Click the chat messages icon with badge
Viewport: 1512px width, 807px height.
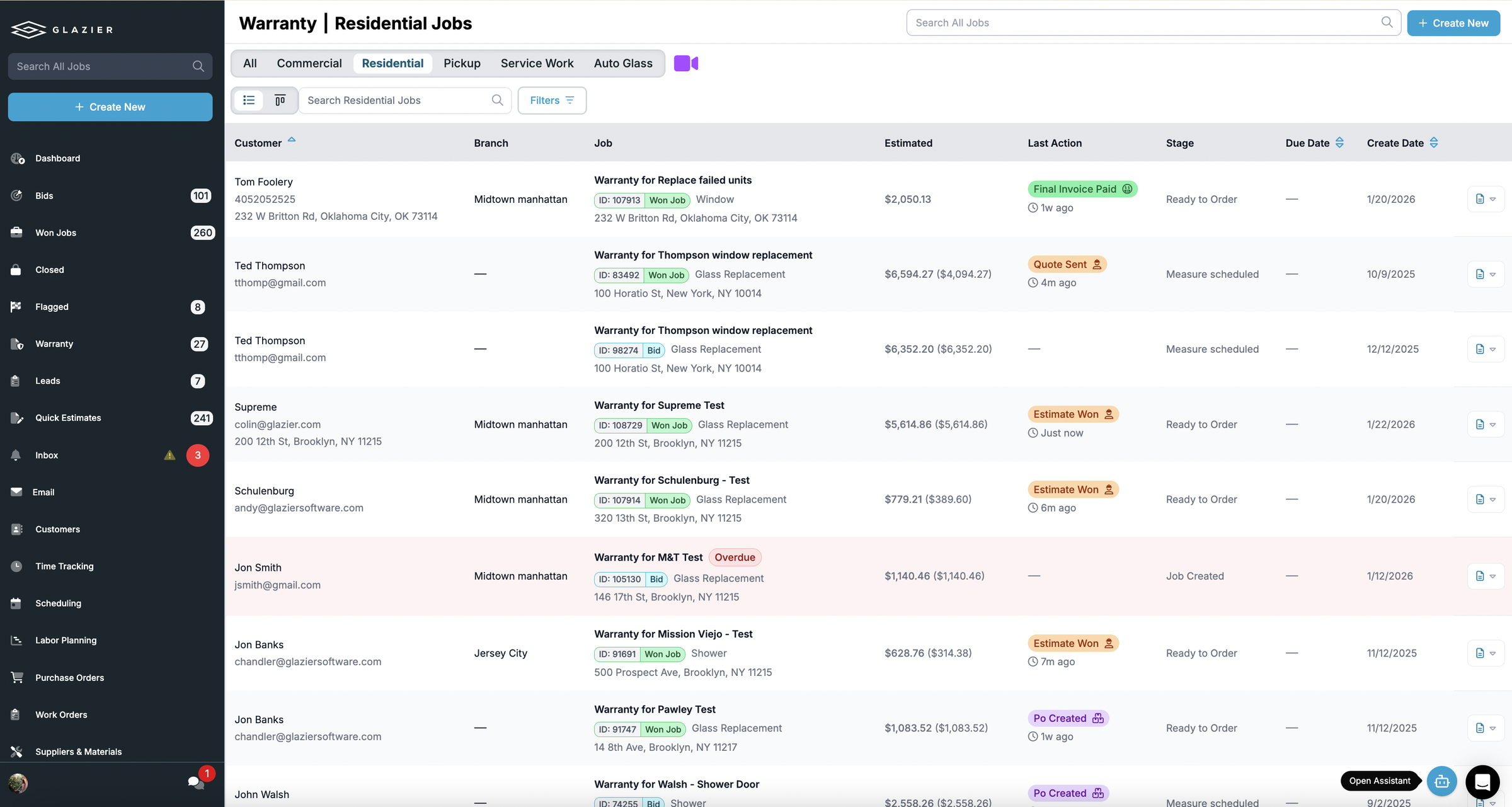click(197, 782)
